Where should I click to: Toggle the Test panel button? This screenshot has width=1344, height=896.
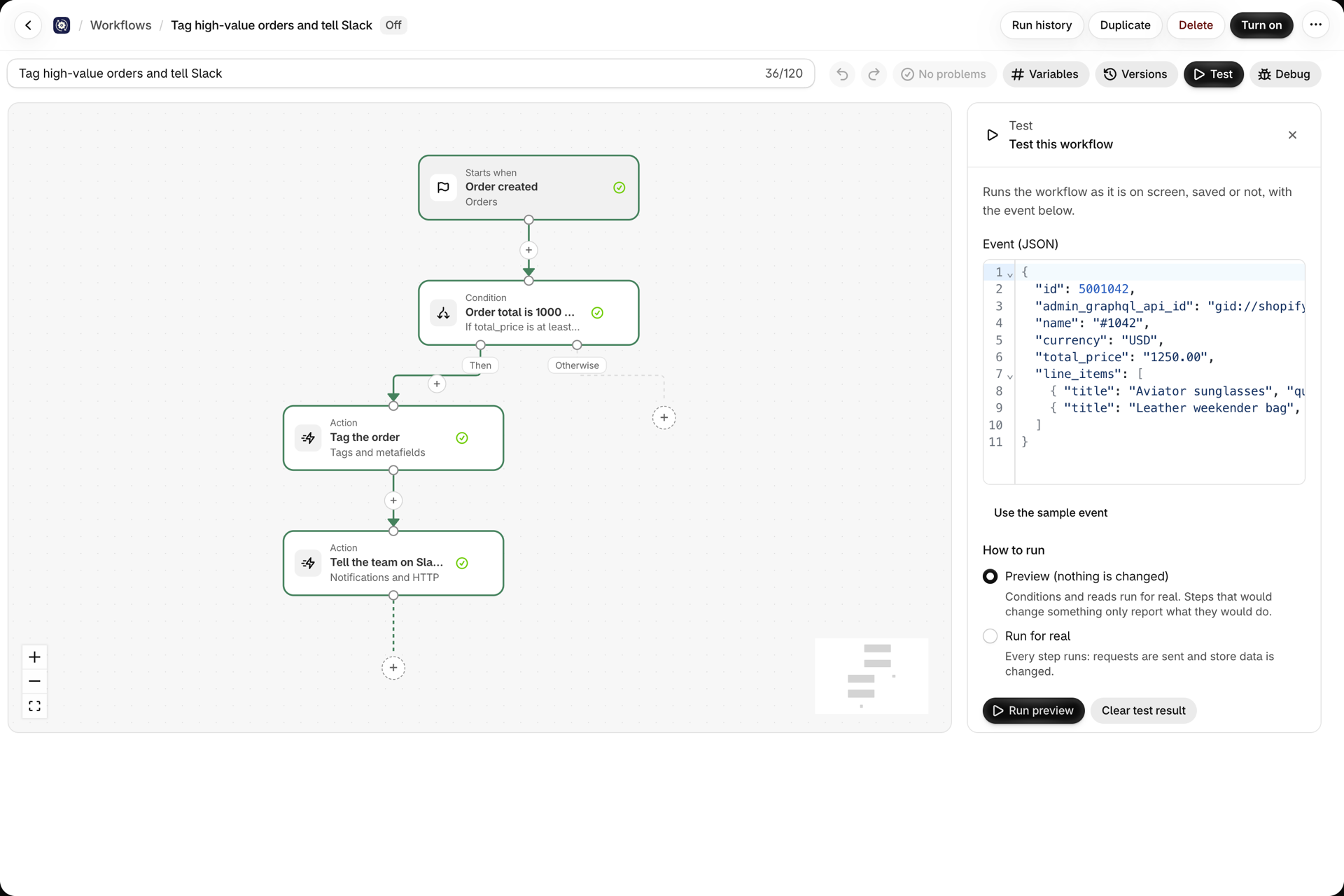[x=1213, y=74]
